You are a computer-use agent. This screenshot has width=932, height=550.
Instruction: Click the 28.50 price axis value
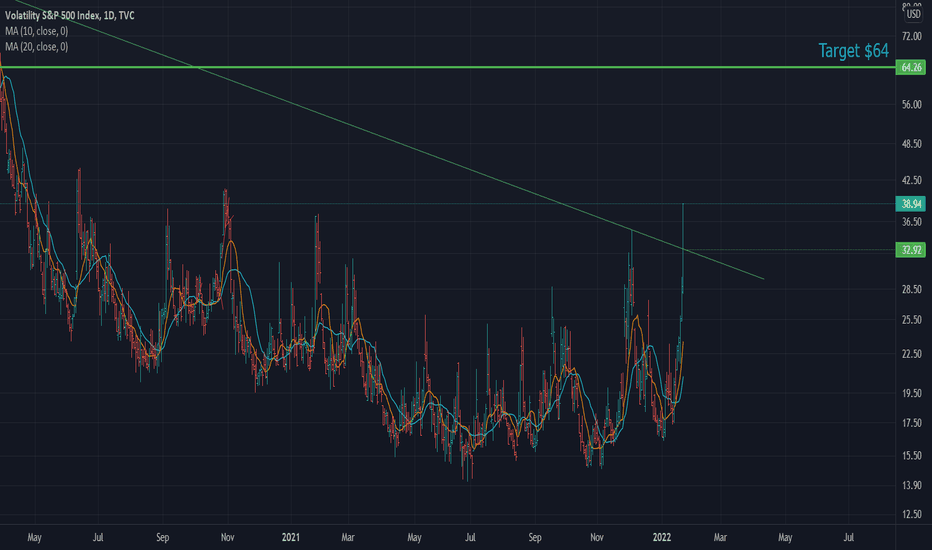tap(911, 289)
